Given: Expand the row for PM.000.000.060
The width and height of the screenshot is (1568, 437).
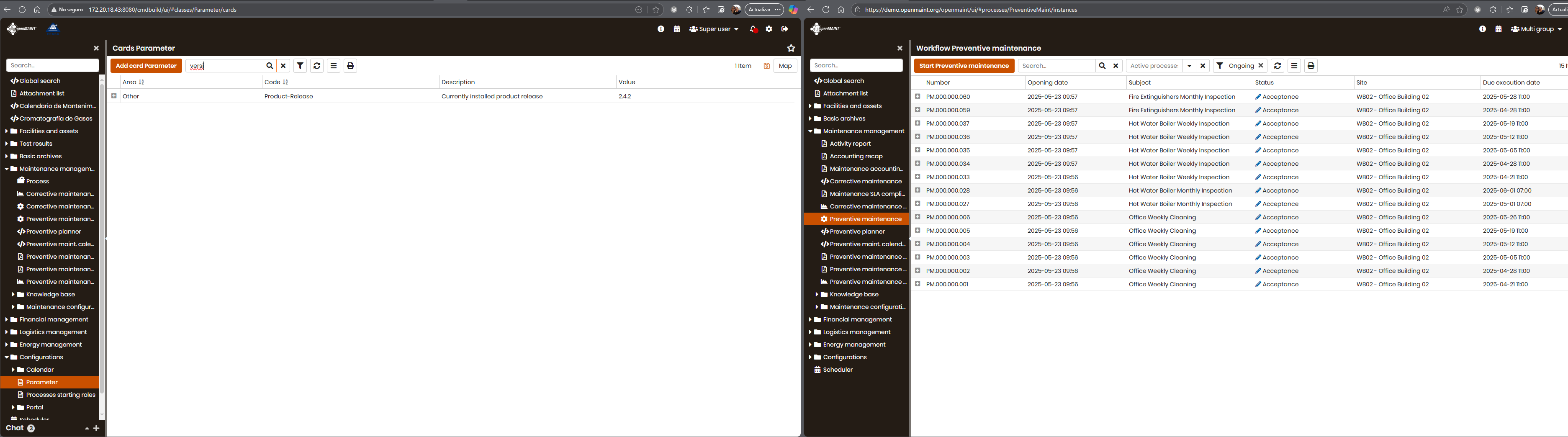Looking at the screenshot, I should click(917, 96).
